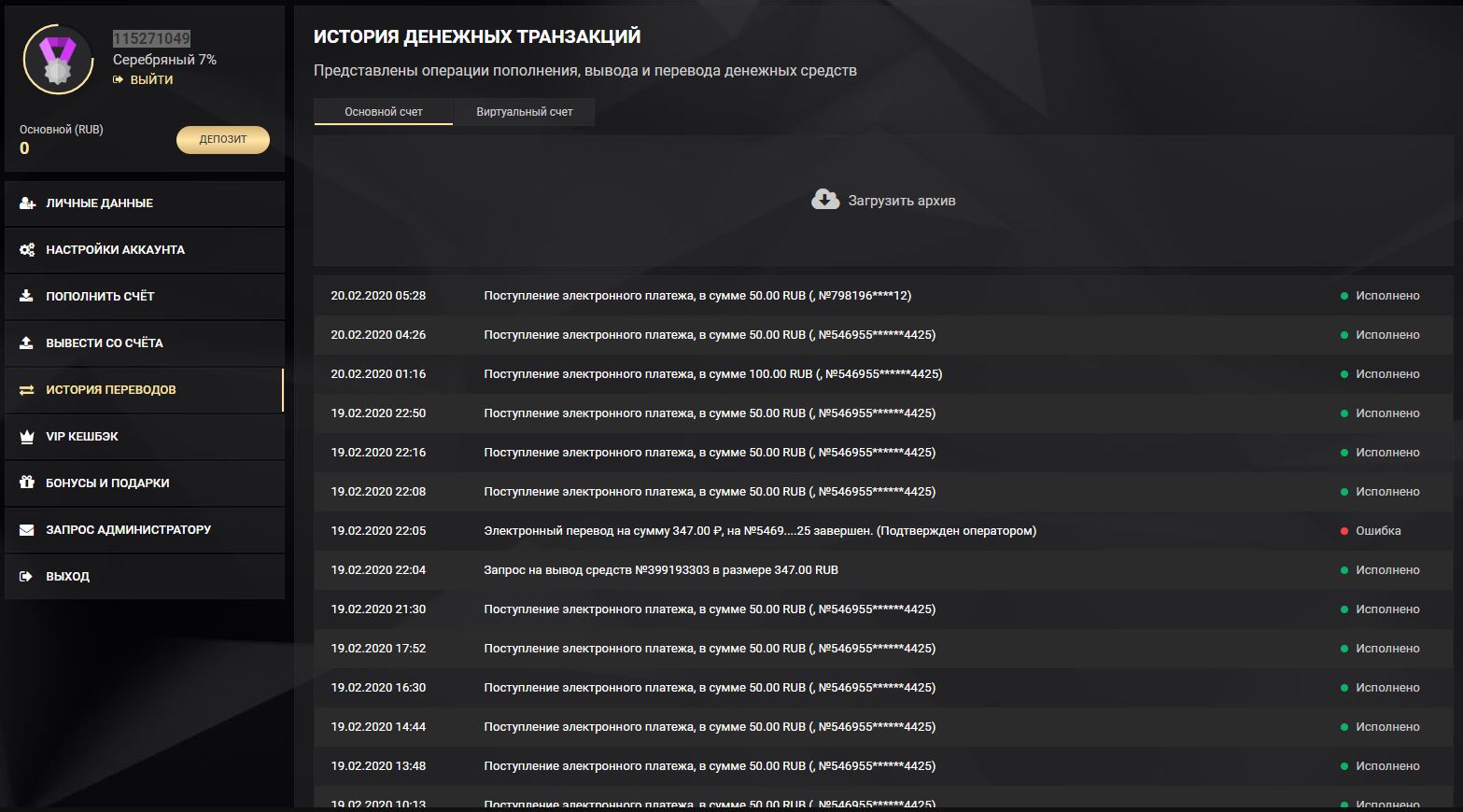
Task: Click the date 19.02.2020 13:48
Action: coord(378,766)
